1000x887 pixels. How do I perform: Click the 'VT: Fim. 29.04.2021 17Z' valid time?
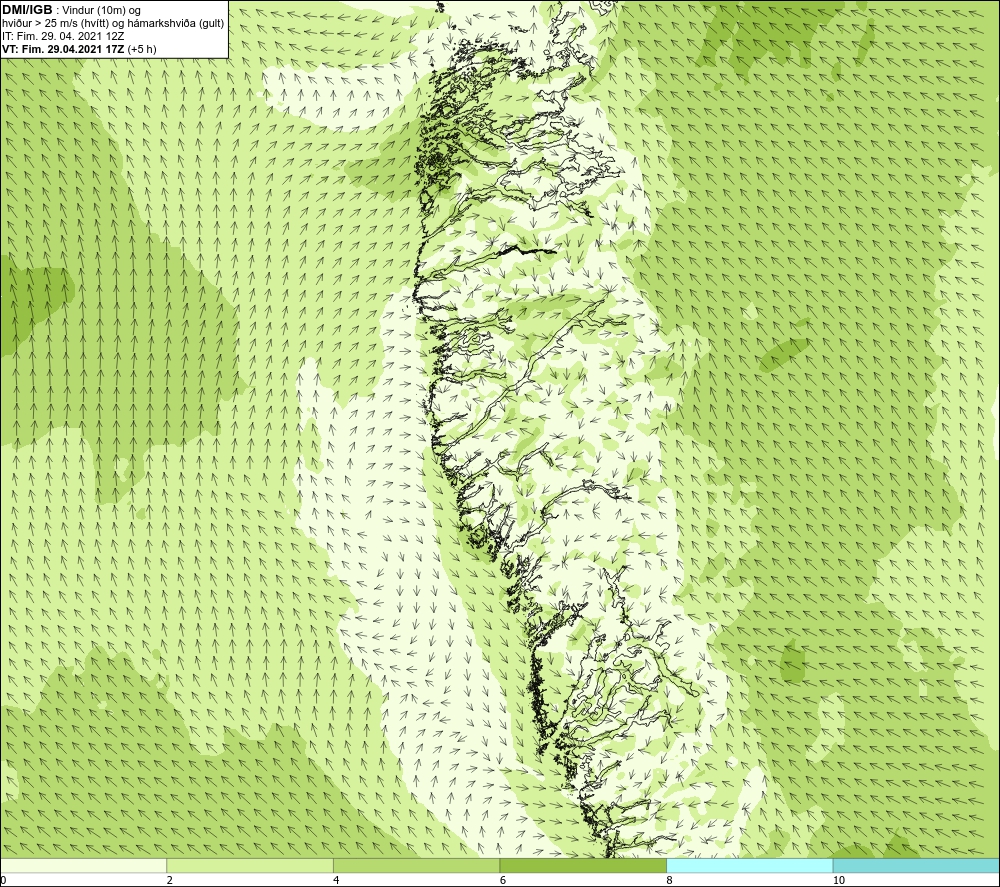pyautogui.click(x=64, y=49)
